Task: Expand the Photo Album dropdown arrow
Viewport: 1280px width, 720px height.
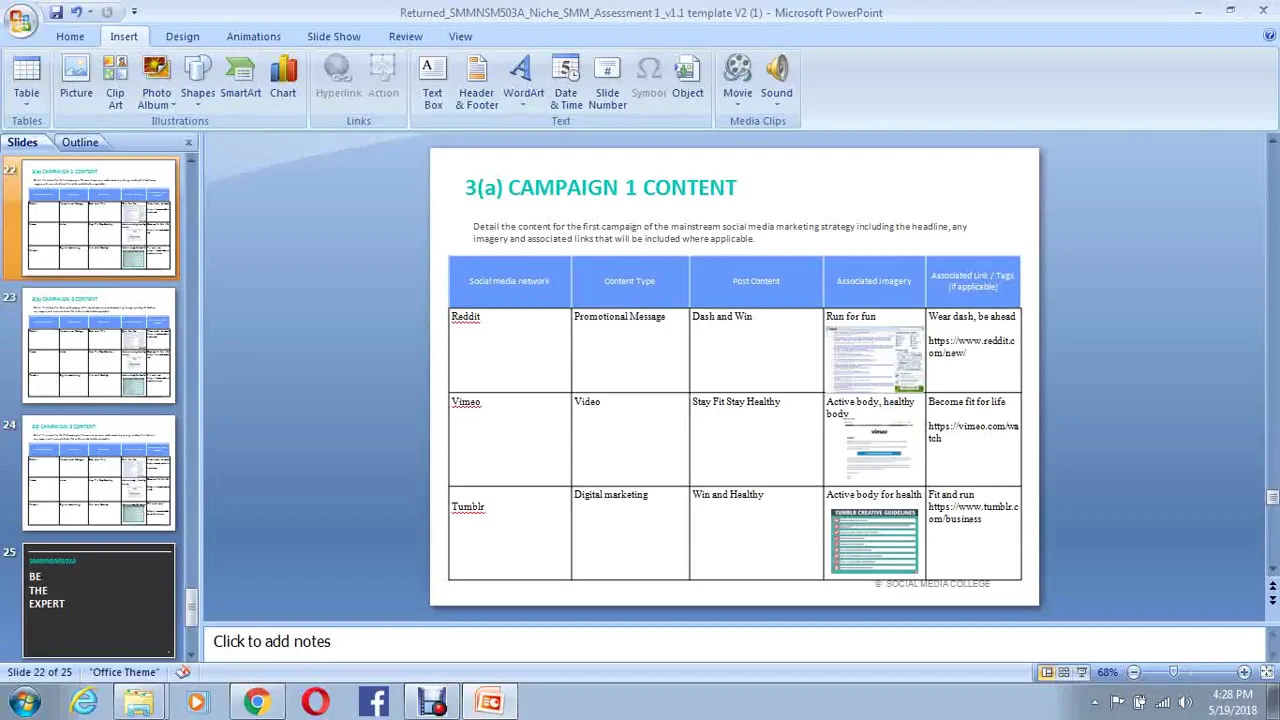Action: click(x=172, y=105)
